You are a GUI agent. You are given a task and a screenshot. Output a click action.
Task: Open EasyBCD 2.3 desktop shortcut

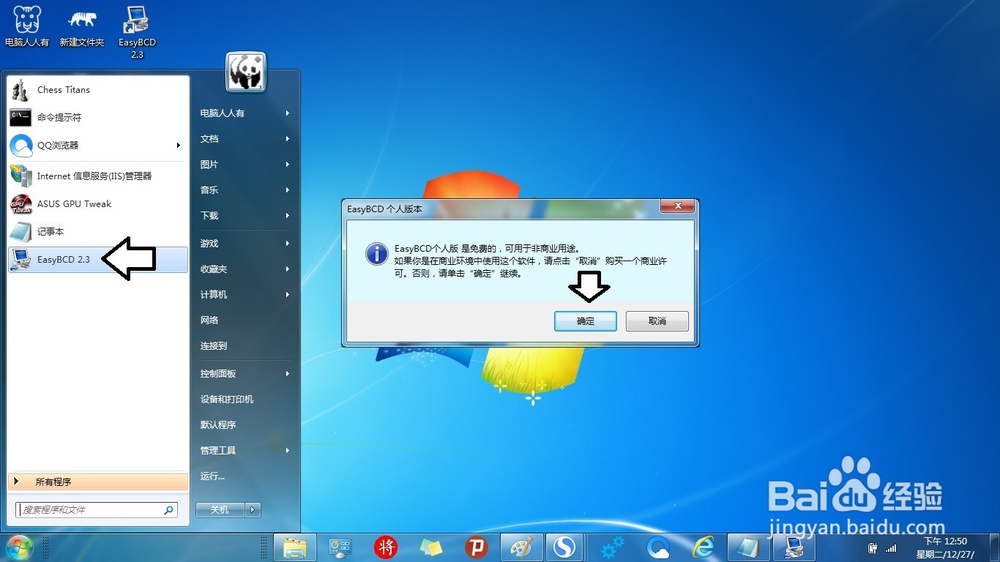136,32
